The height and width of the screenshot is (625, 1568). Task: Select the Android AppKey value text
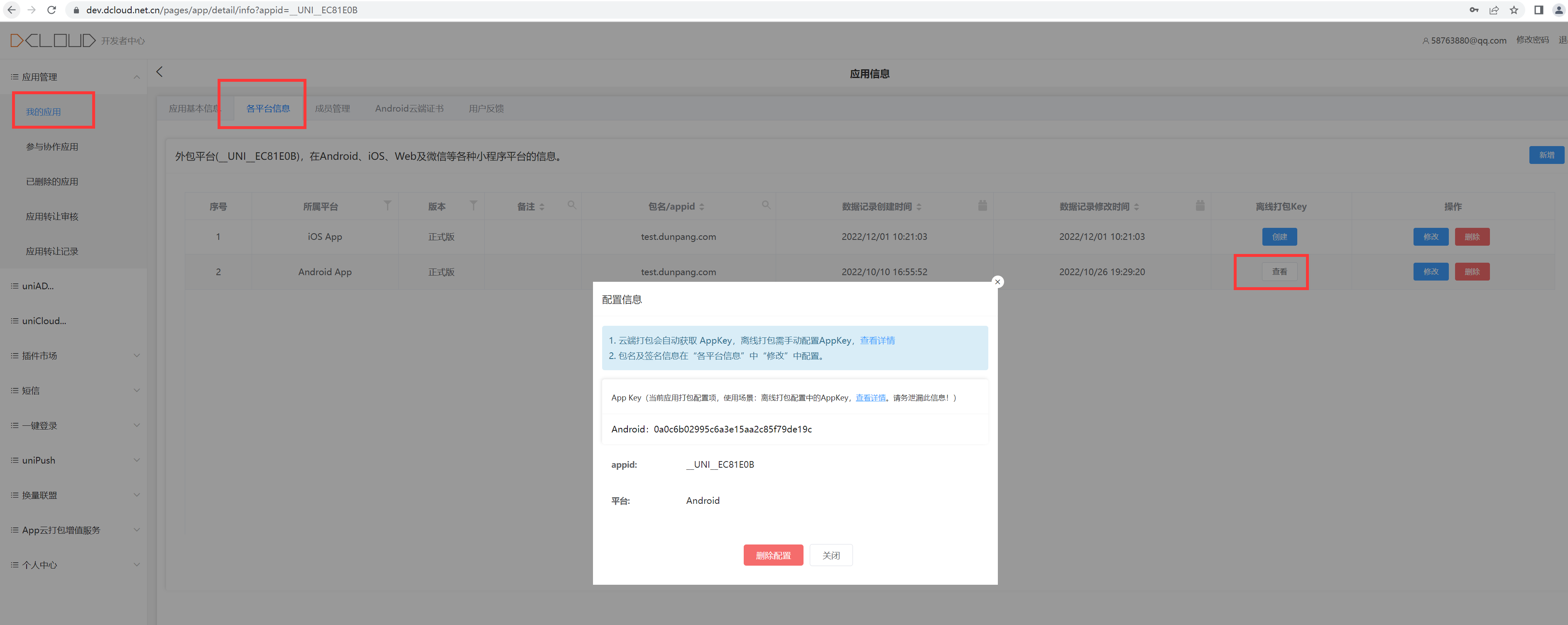click(732, 429)
